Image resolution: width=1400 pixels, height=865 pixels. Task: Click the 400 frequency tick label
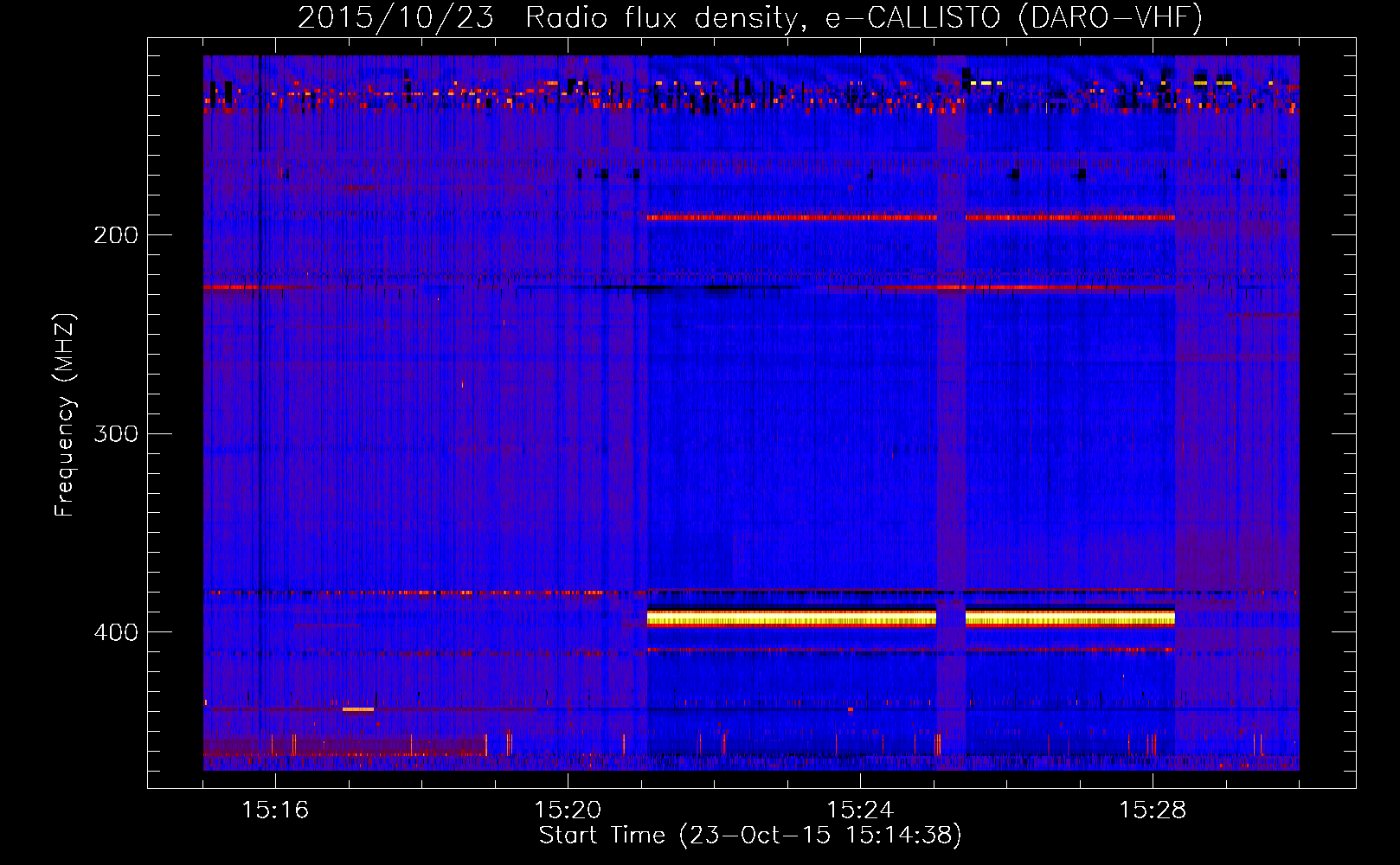[115, 632]
